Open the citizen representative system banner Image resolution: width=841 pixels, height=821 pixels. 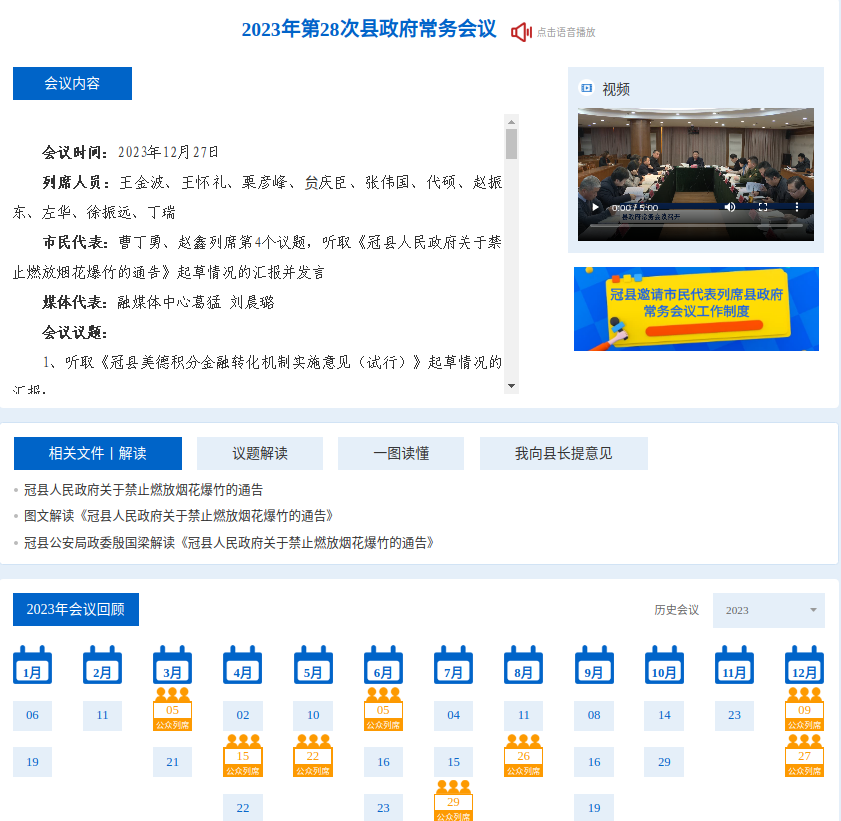pyautogui.click(x=696, y=309)
